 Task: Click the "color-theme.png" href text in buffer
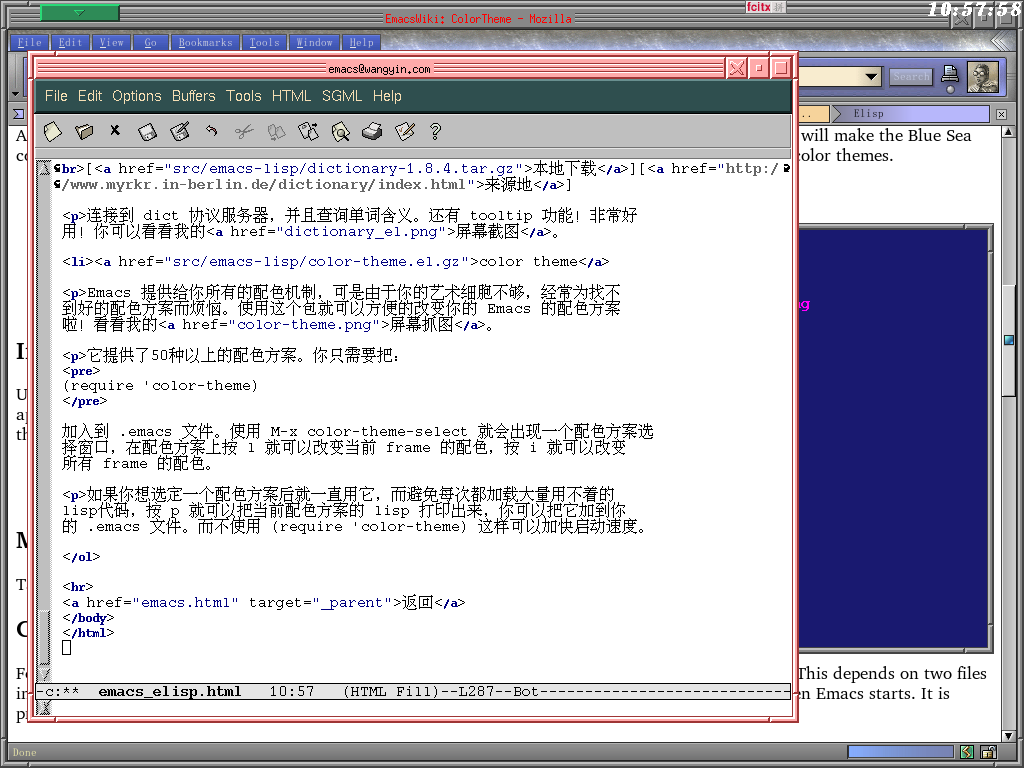coord(304,325)
